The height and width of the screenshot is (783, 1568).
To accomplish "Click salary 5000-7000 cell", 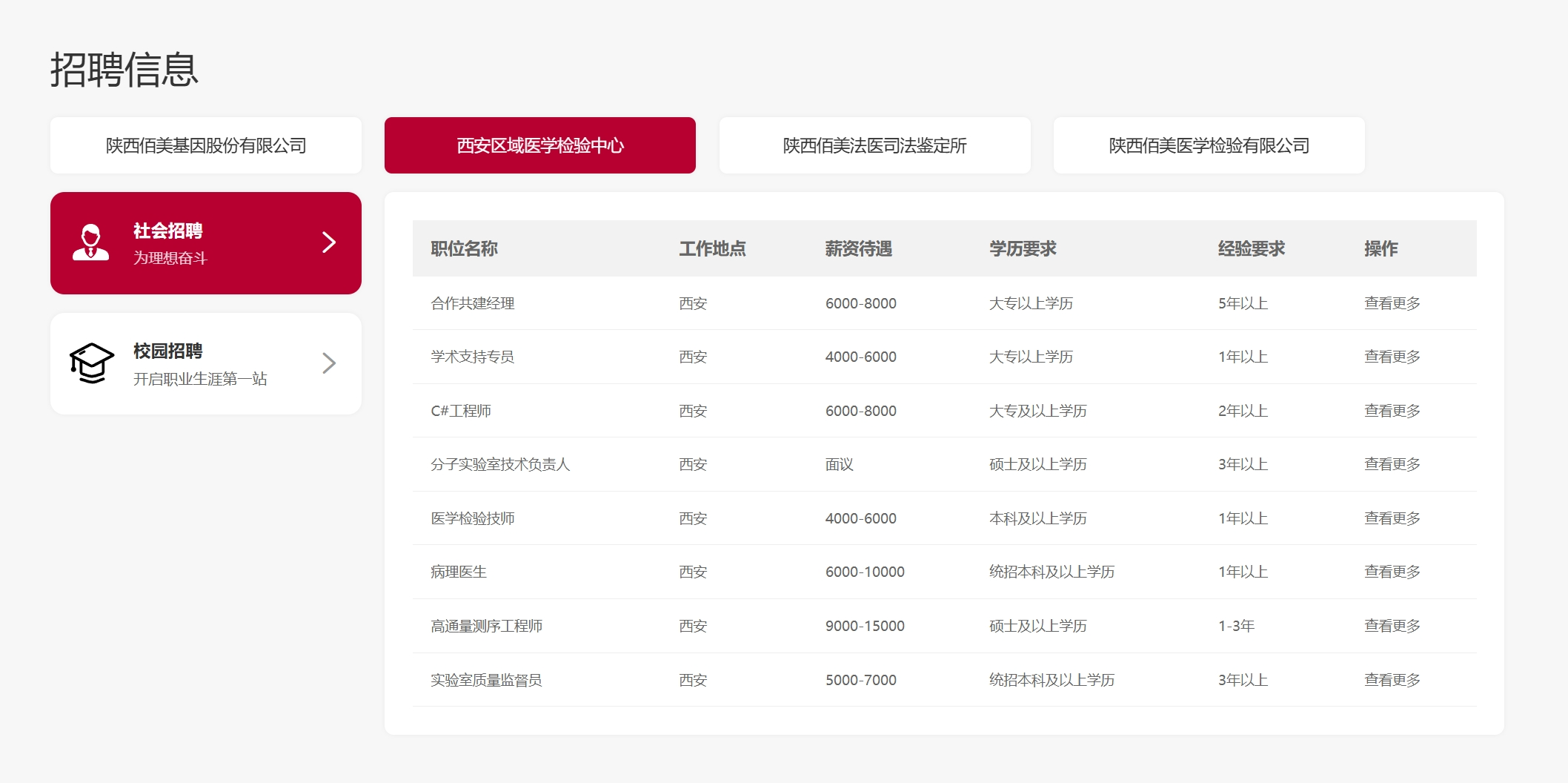I will click(x=861, y=680).
